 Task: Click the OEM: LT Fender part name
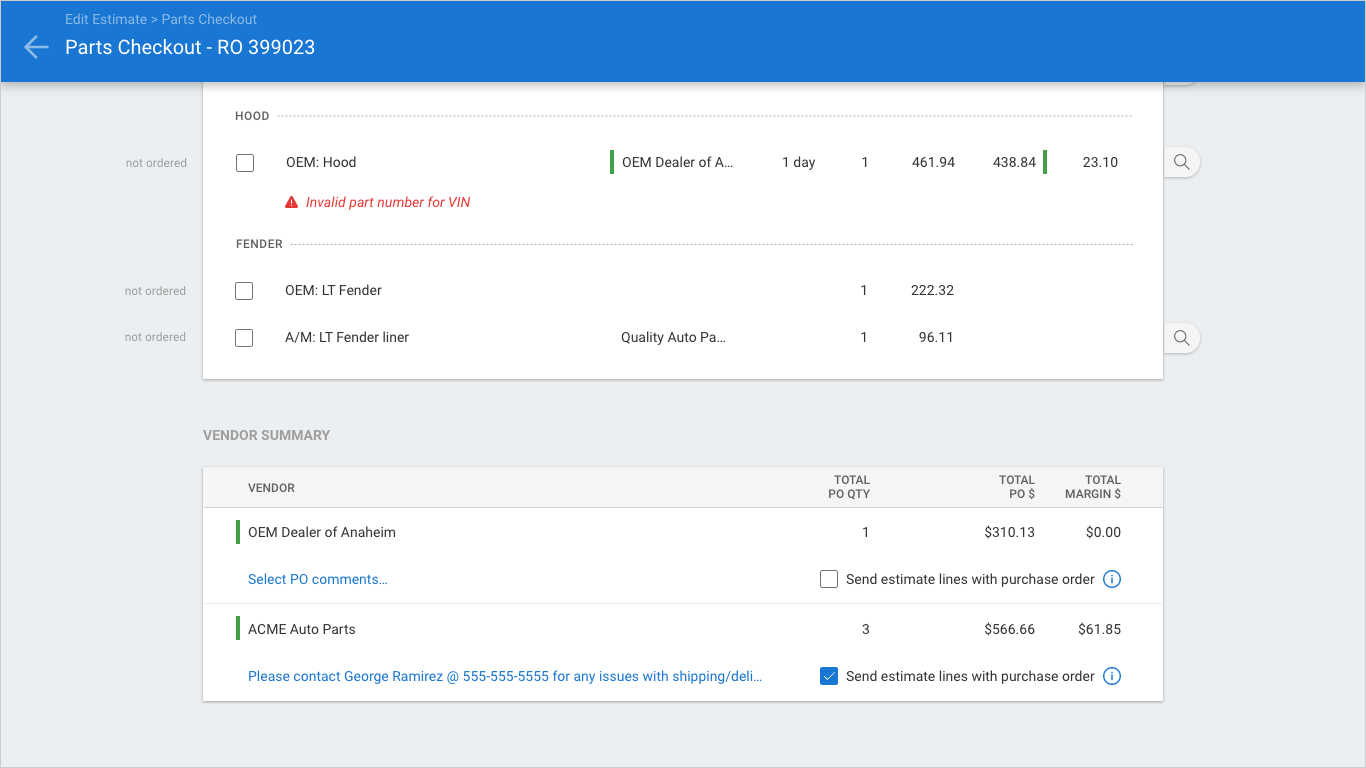(333, 290)
